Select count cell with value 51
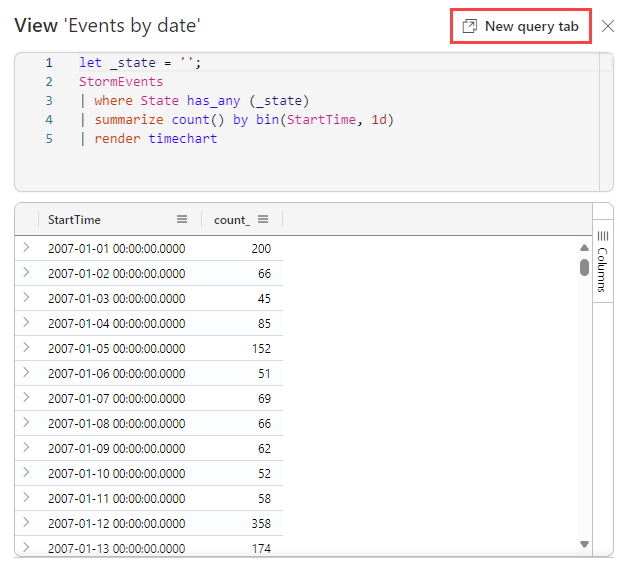 [x=264, y=374]
